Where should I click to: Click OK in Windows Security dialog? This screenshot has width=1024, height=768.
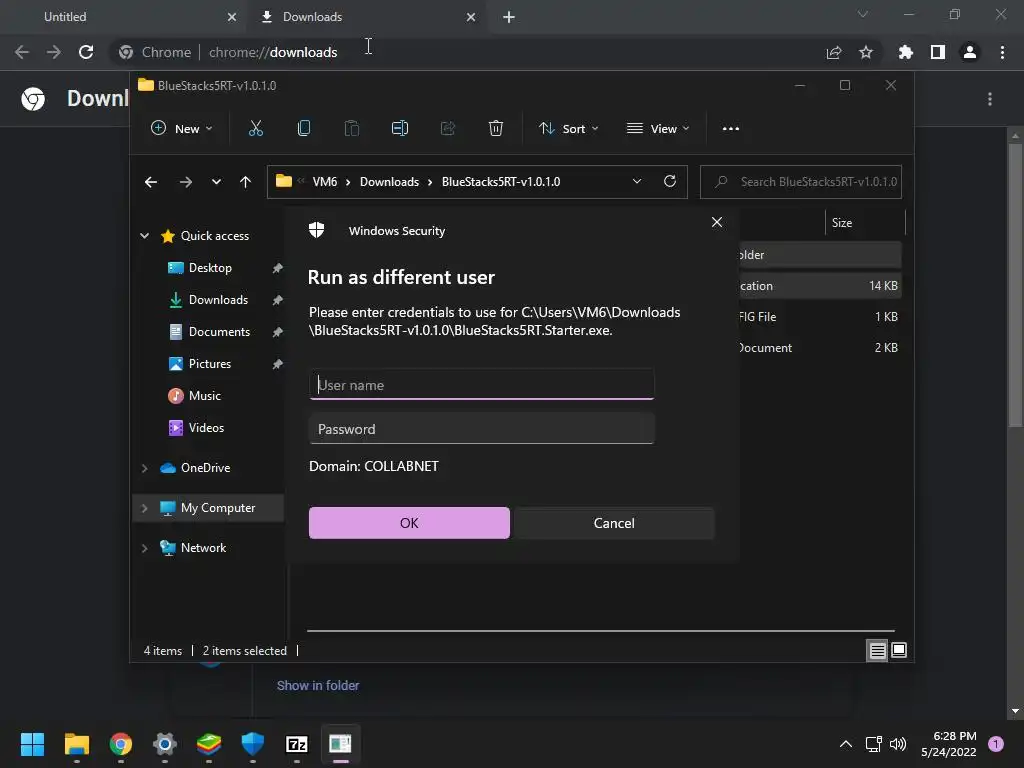click(409, 523)
